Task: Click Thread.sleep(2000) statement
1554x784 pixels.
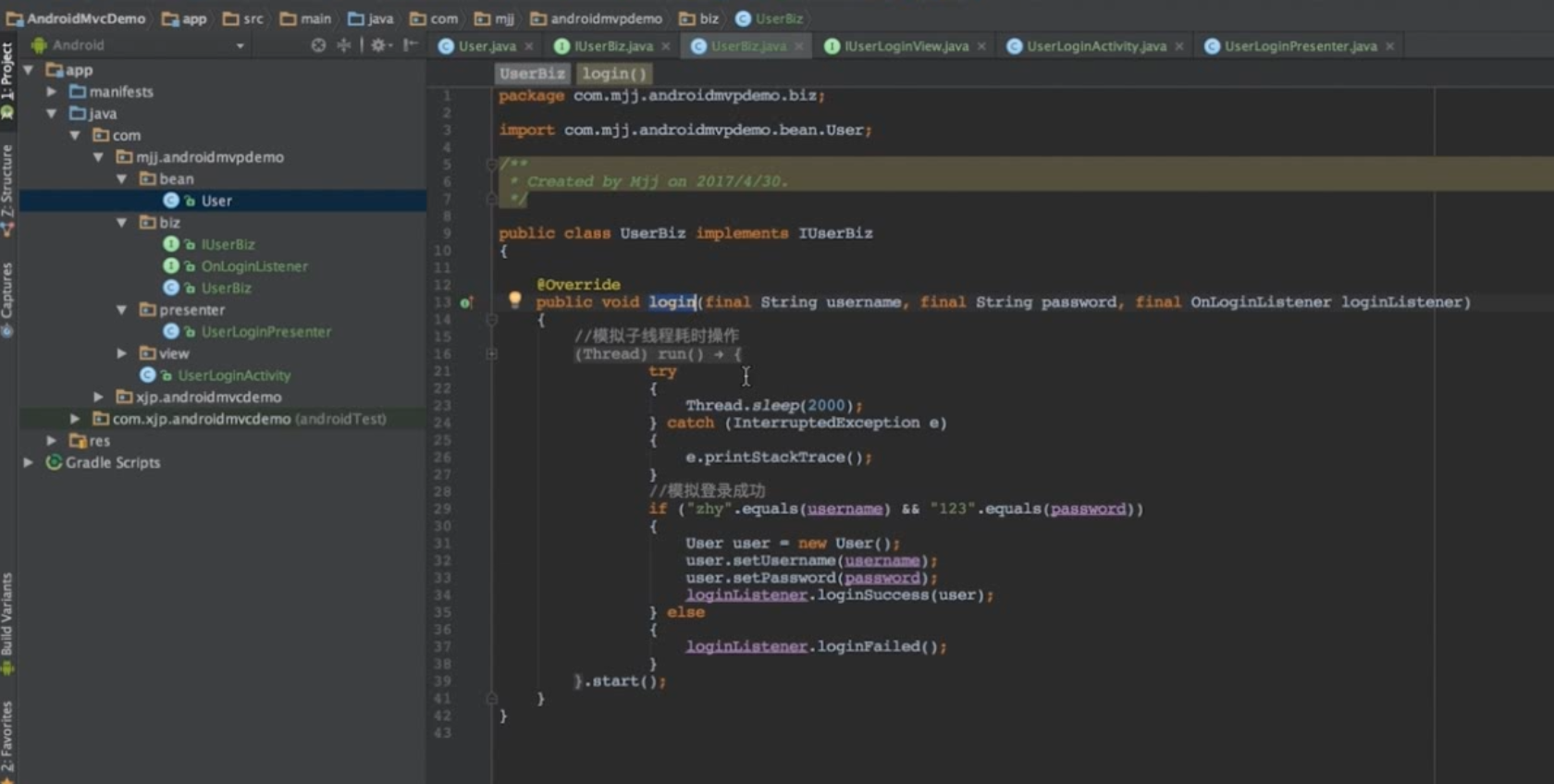Action: click(x=774, y=405)
